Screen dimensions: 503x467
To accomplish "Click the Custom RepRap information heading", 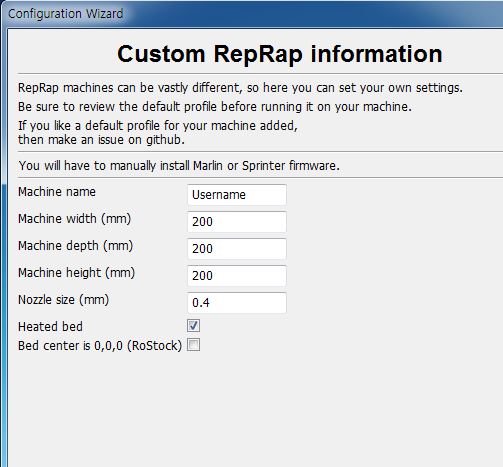I will [280, 54].
